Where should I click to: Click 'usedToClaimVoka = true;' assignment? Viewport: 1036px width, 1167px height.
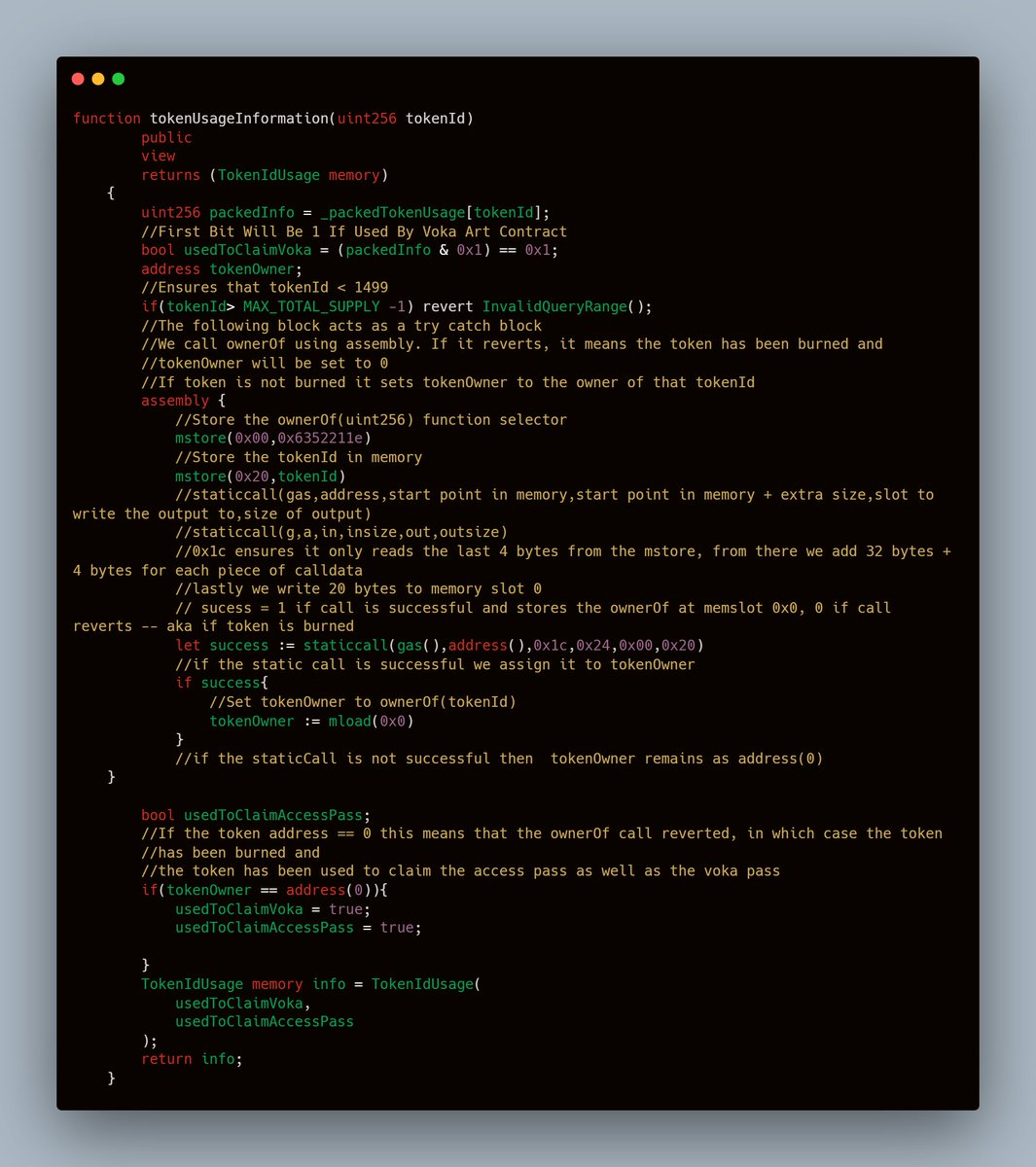click(273, 909)
